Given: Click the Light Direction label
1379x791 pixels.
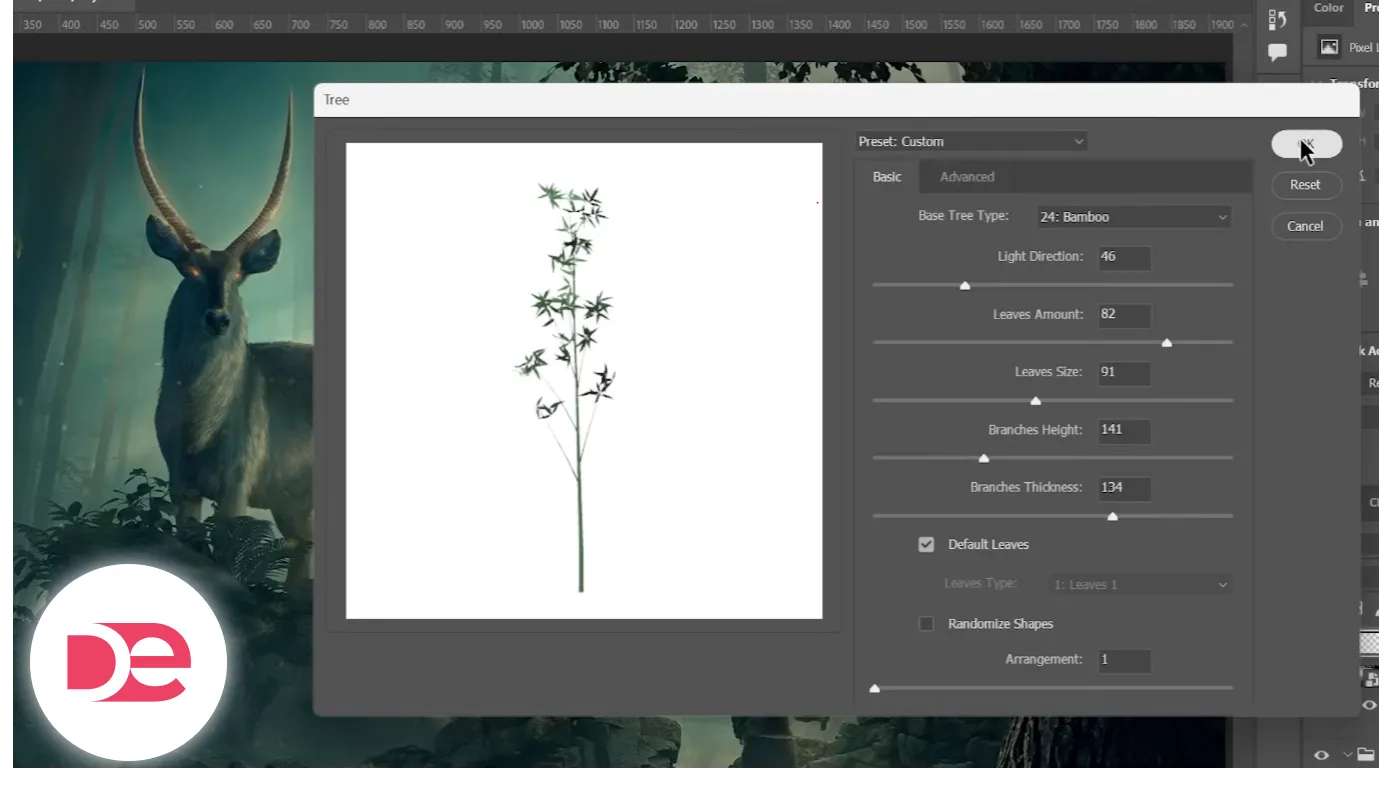Looking at the screenshot, I should pos(1040,257).
